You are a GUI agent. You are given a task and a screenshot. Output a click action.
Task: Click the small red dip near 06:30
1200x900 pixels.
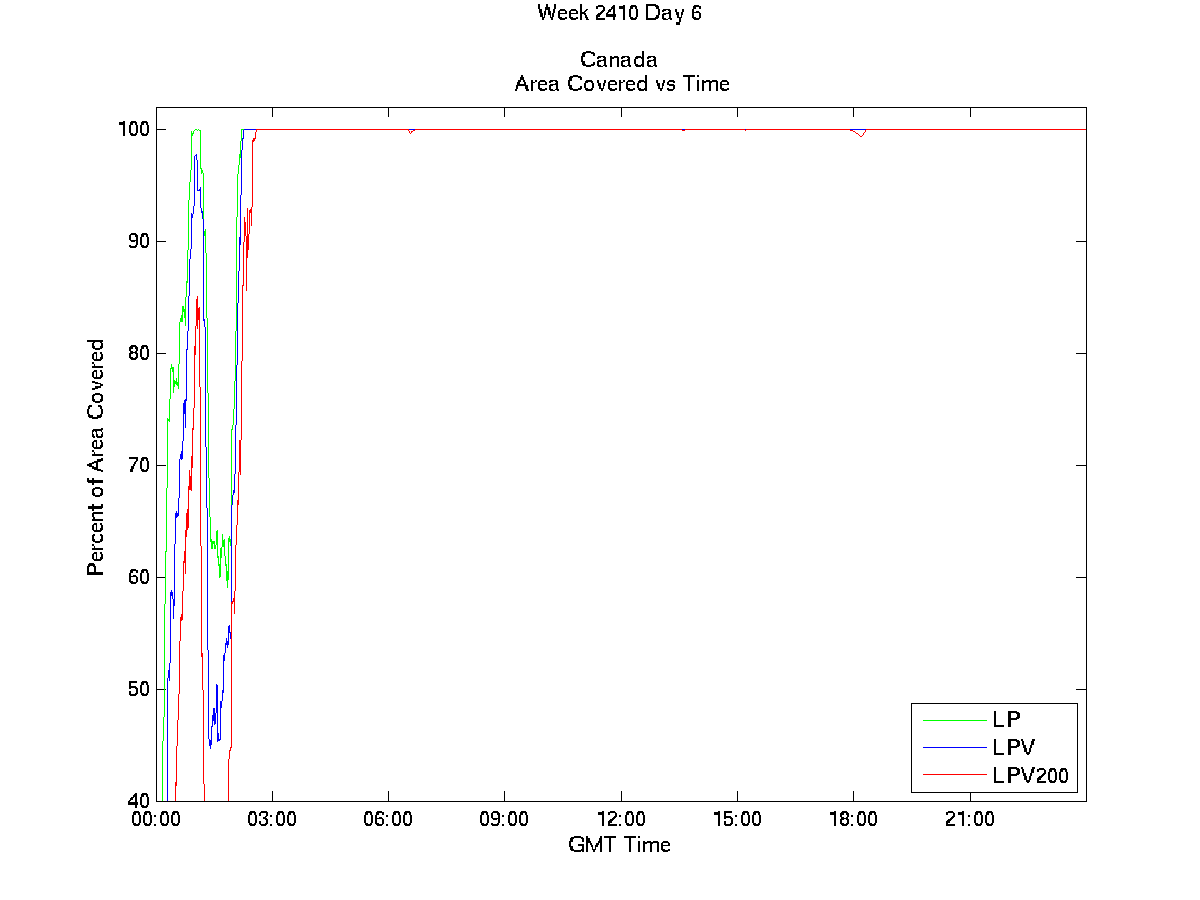410,131
